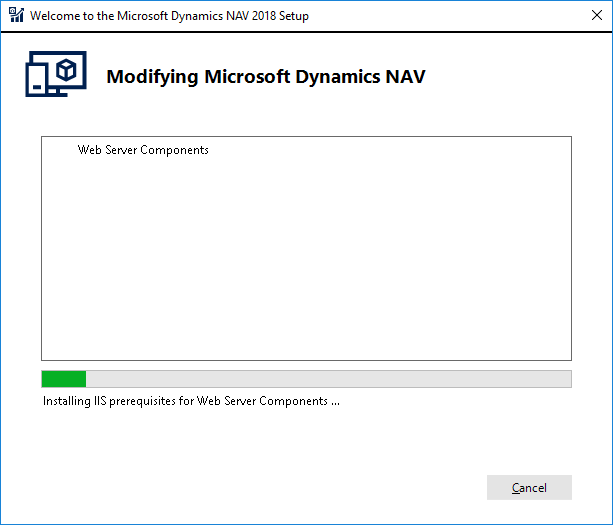Click the window title Welcome to Setup text
The image size is (613, 525).
pos(169,16)
